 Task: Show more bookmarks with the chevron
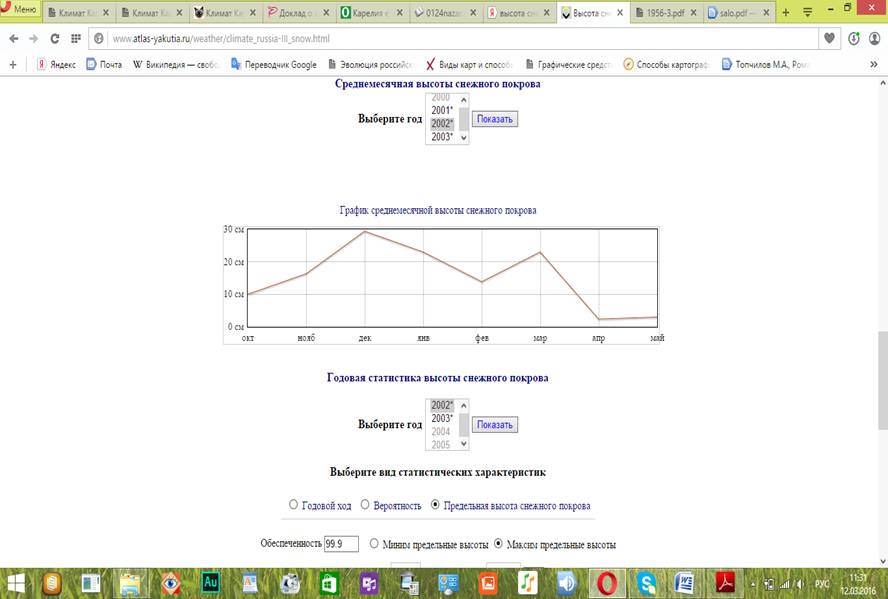pyautogui.click(x=874, y=65)
